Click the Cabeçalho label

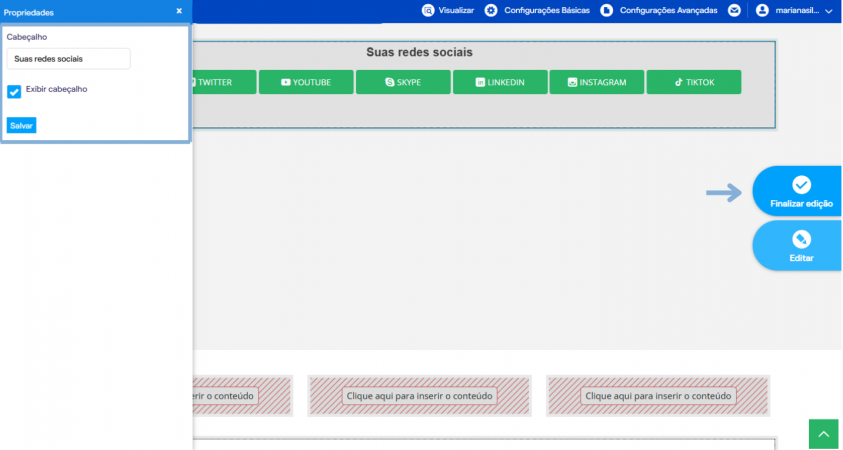(27, 37)
